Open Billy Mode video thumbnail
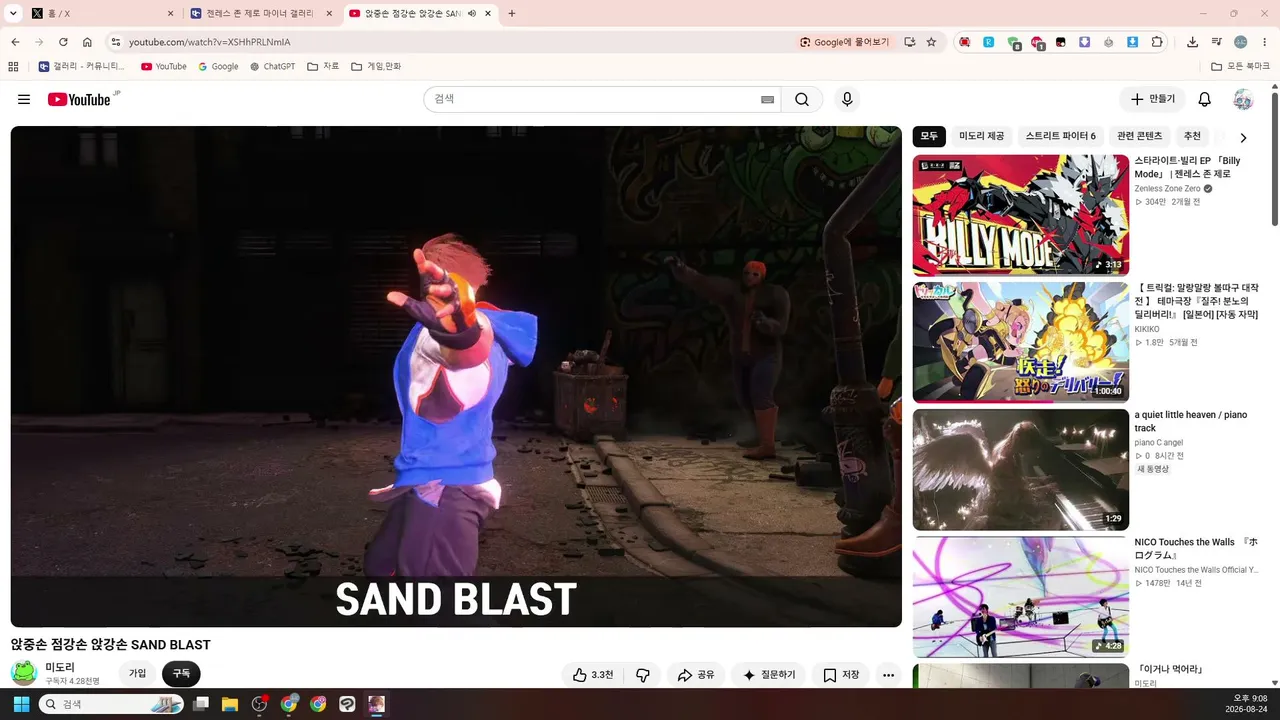This screenshot has width=1280, height=720. (1020, 215)
